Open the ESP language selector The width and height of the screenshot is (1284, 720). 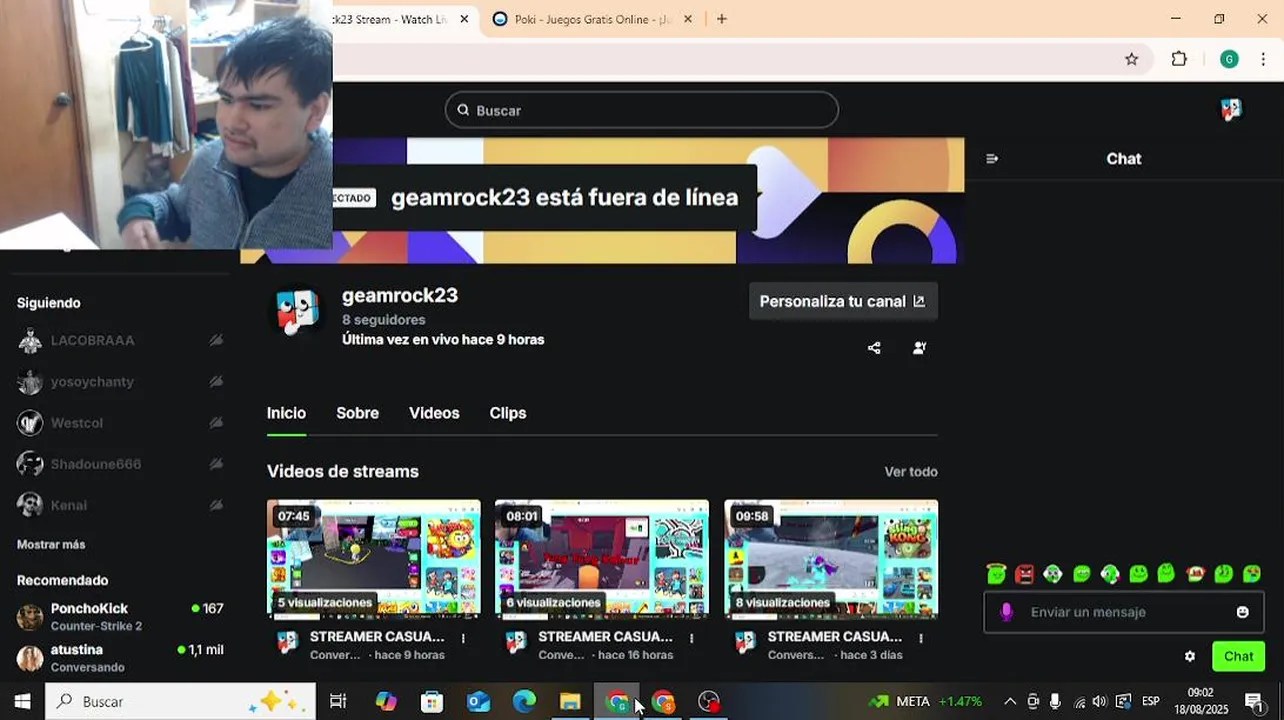1151,702
